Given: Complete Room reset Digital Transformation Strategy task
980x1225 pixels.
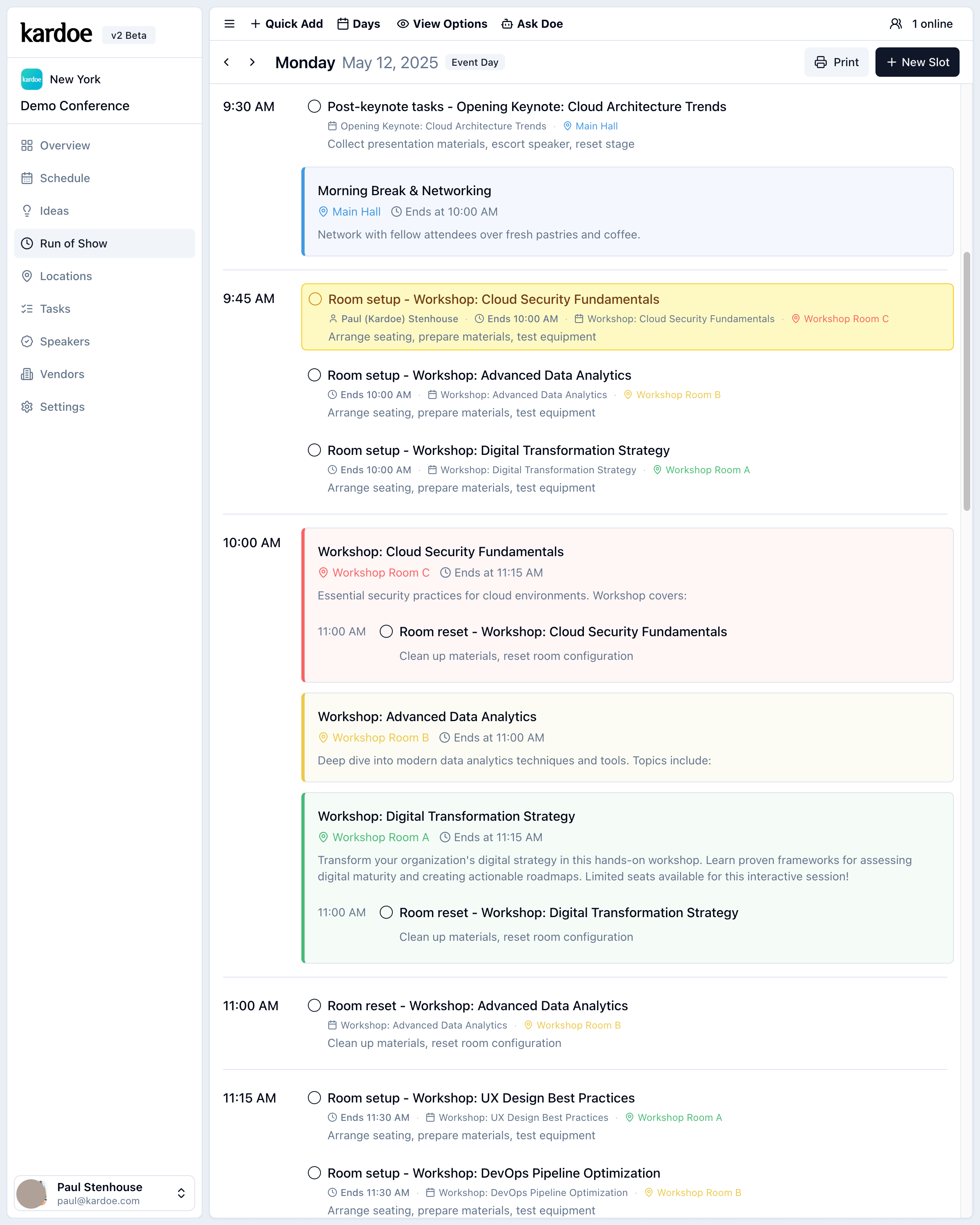Looking at the screenshot, I should point(386,913).
